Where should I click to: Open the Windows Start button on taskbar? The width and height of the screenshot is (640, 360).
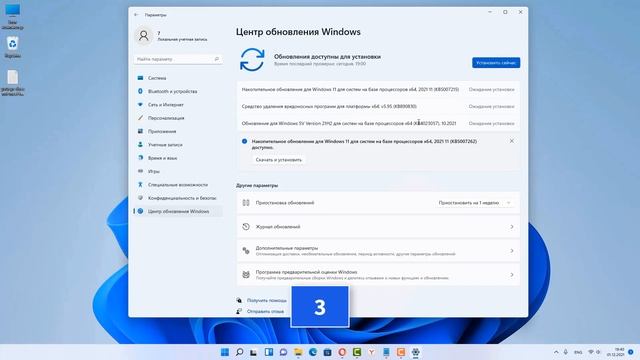(x=224, y=352)
